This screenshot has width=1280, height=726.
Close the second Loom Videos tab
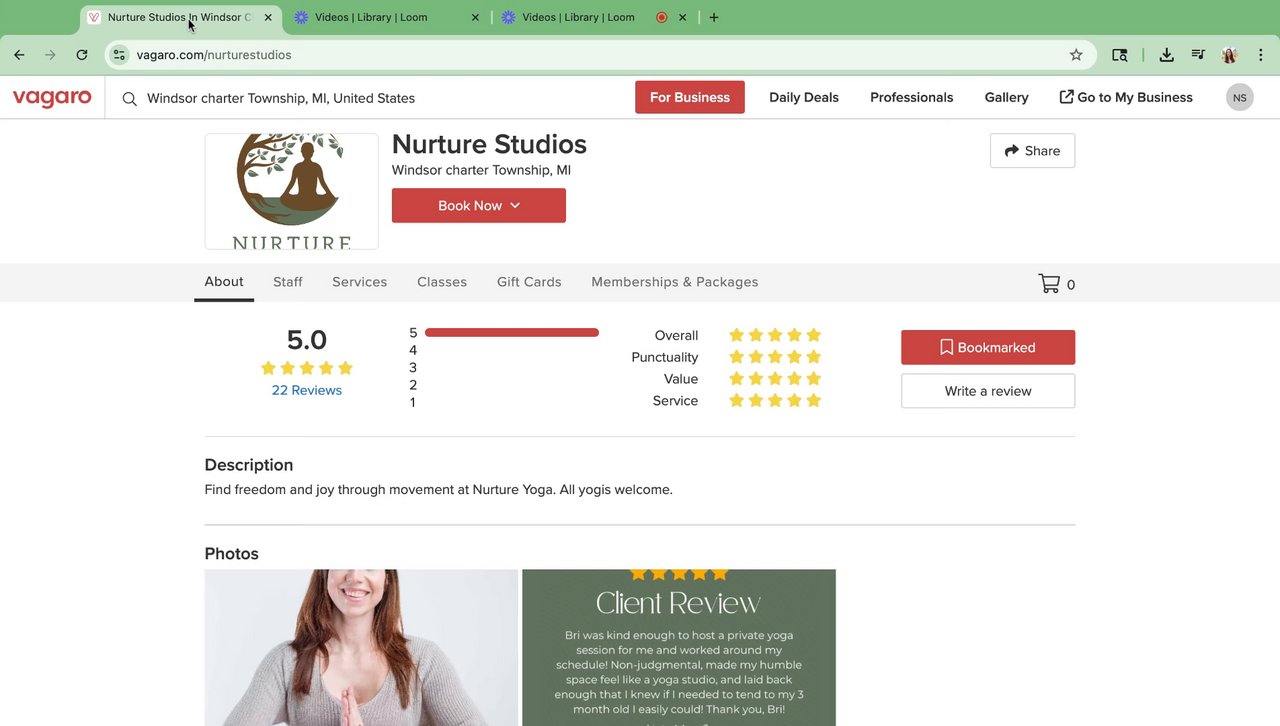683,17
